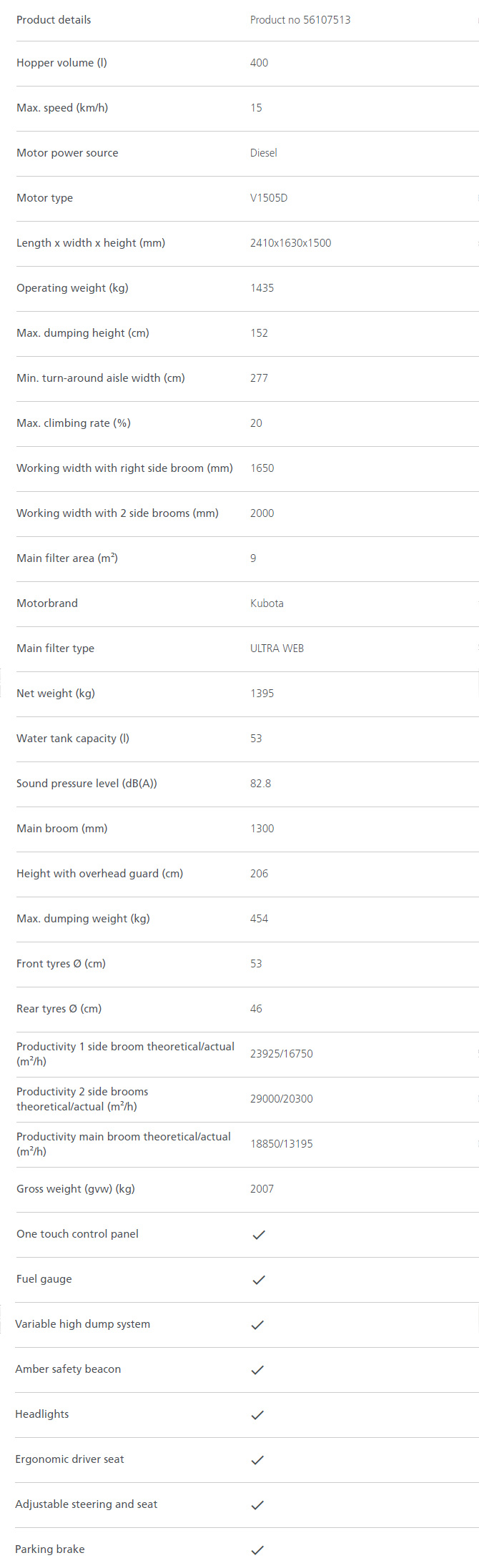Image resolution: width=479 pixels, height=1568 pixels.
Task: Select the Water tank capacity row label
Action: coord(73,739)
